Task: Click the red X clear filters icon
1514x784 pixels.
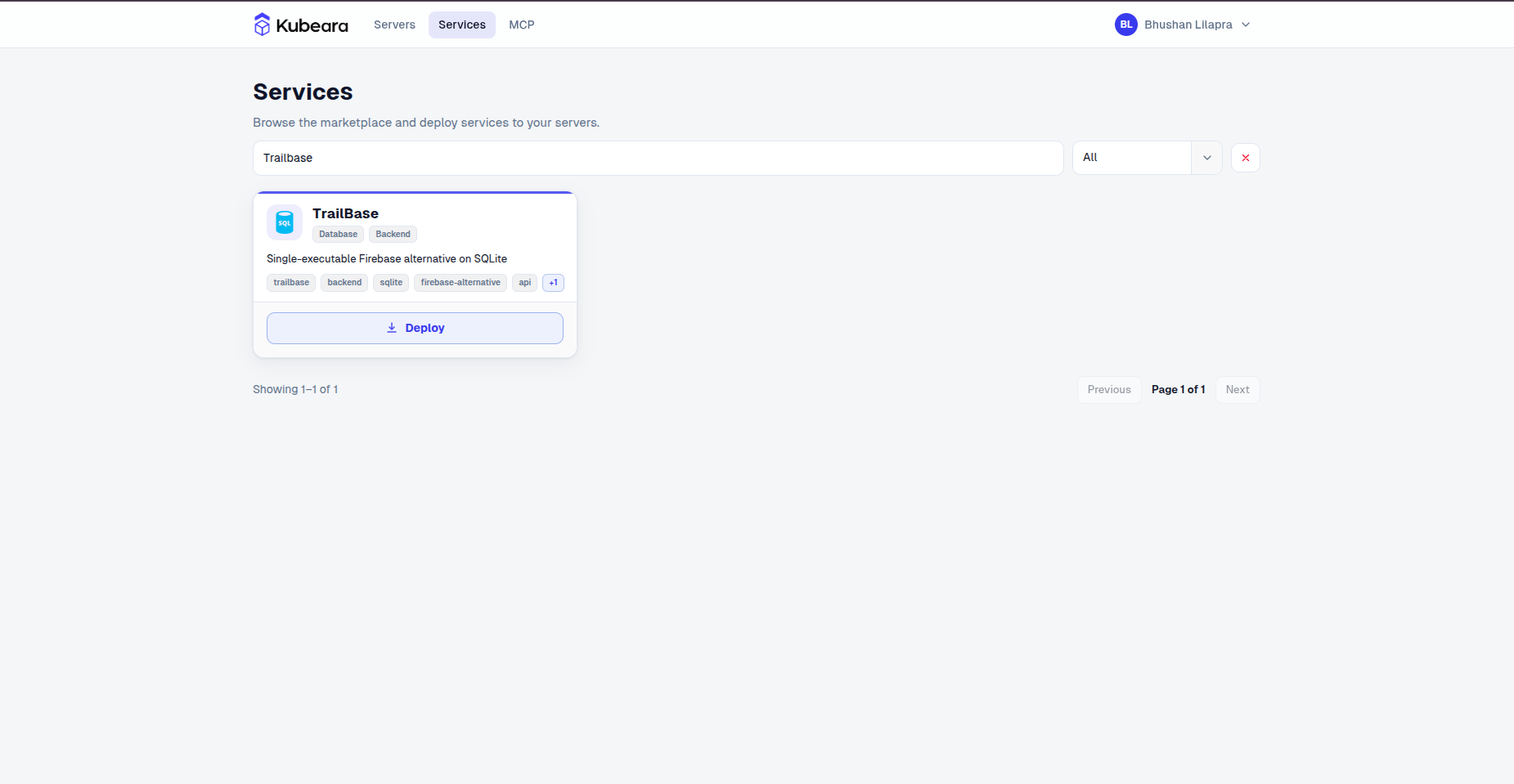Action: [1246, 158]
